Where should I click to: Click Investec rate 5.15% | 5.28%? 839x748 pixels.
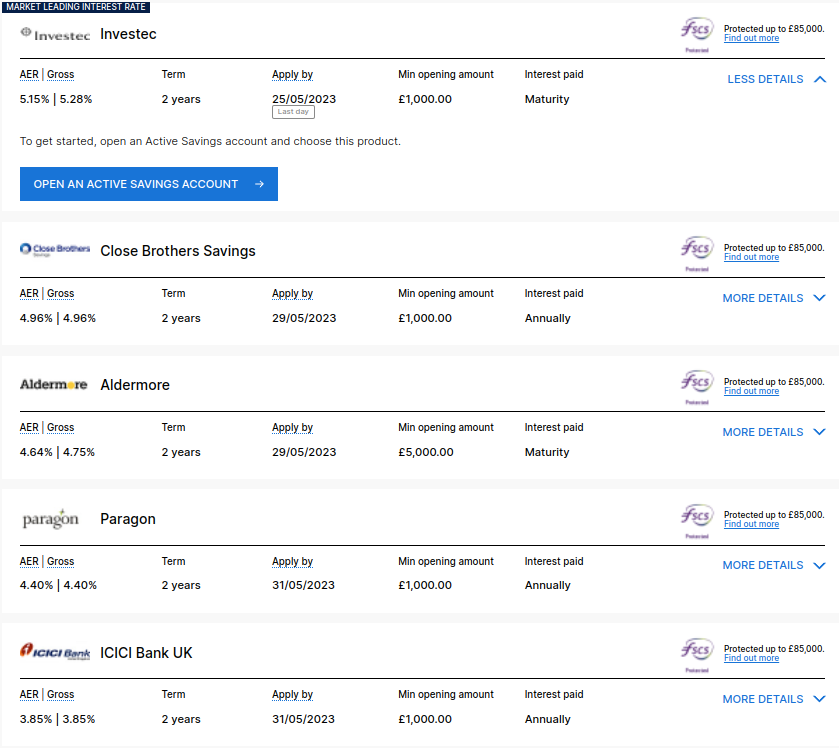pos(56,99)
